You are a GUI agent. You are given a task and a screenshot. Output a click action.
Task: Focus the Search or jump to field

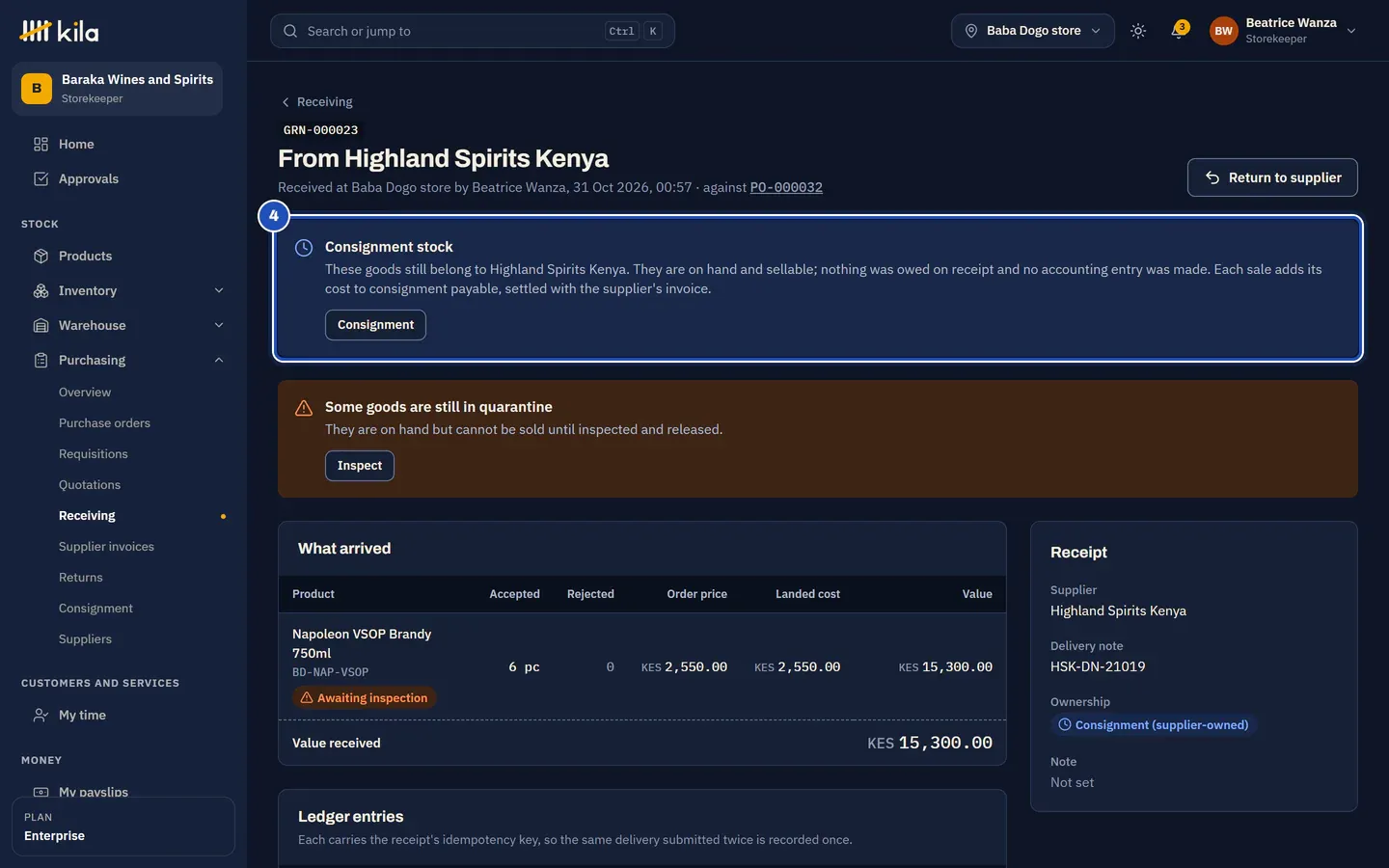[x=473, y=31]
